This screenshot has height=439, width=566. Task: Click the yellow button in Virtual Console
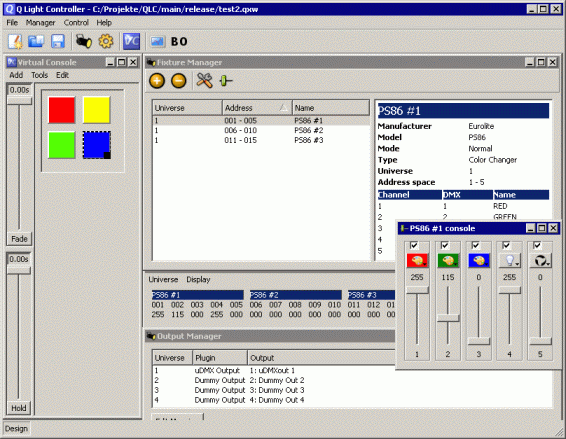tap(96, 110)
